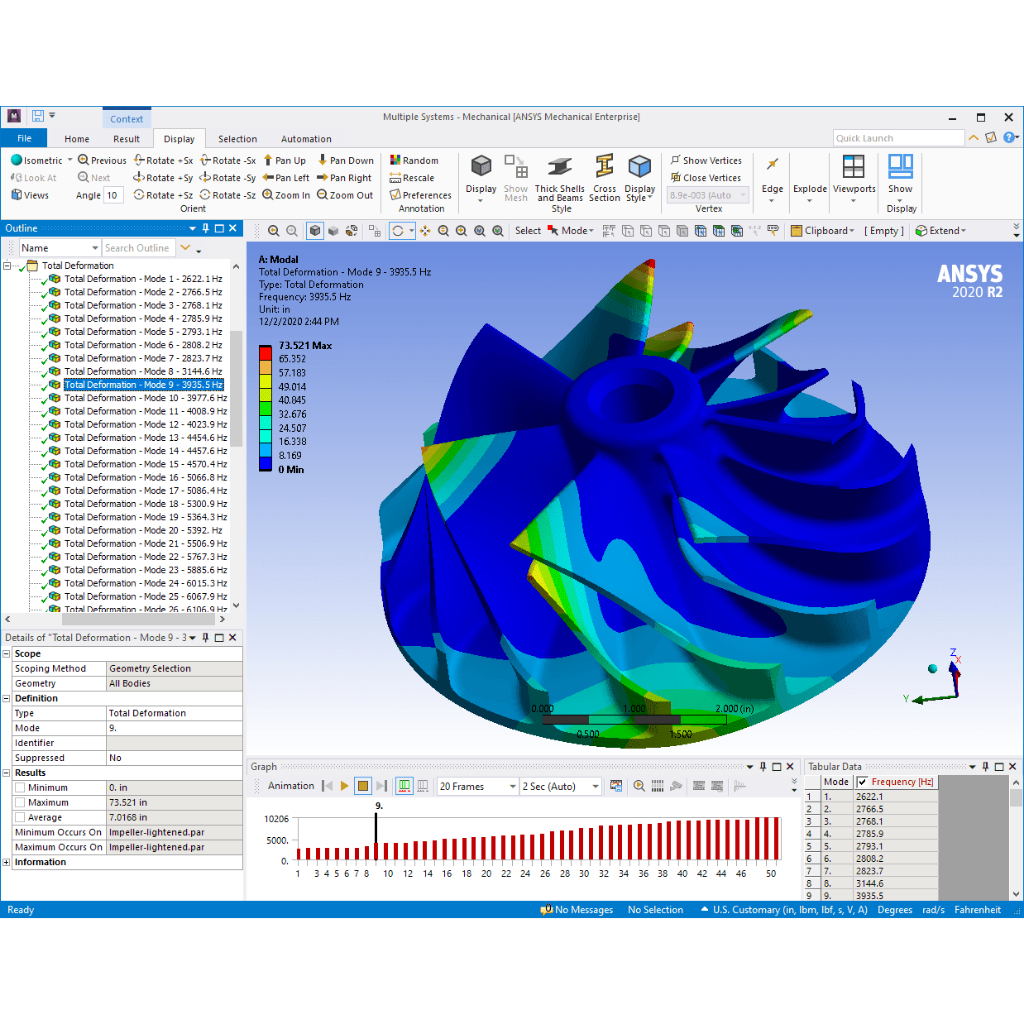Click the save icon in title bar
This screenshot has height=1024, width=1024.
click(38, 116)
